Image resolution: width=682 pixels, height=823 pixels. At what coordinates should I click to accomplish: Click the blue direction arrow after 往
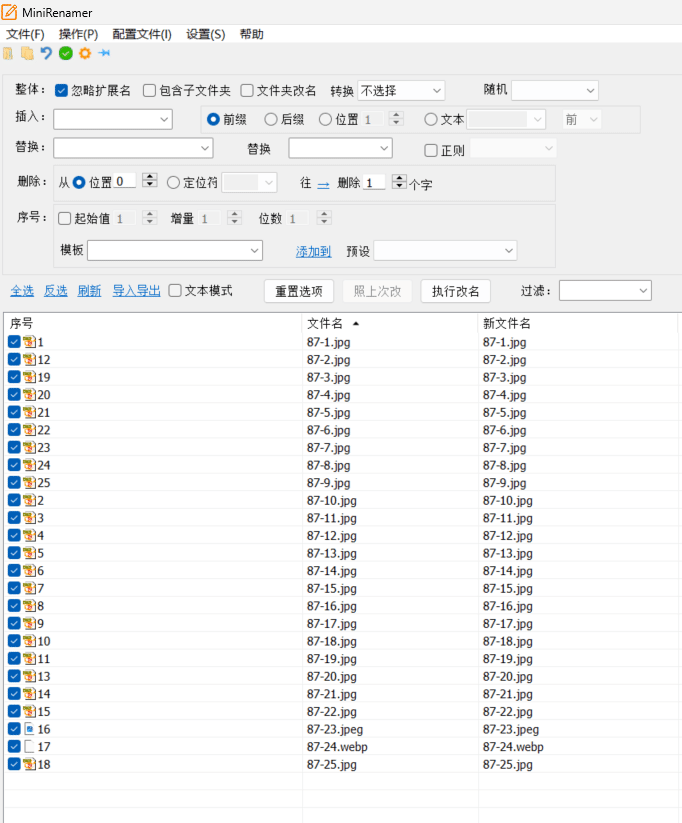click(323, 184)
